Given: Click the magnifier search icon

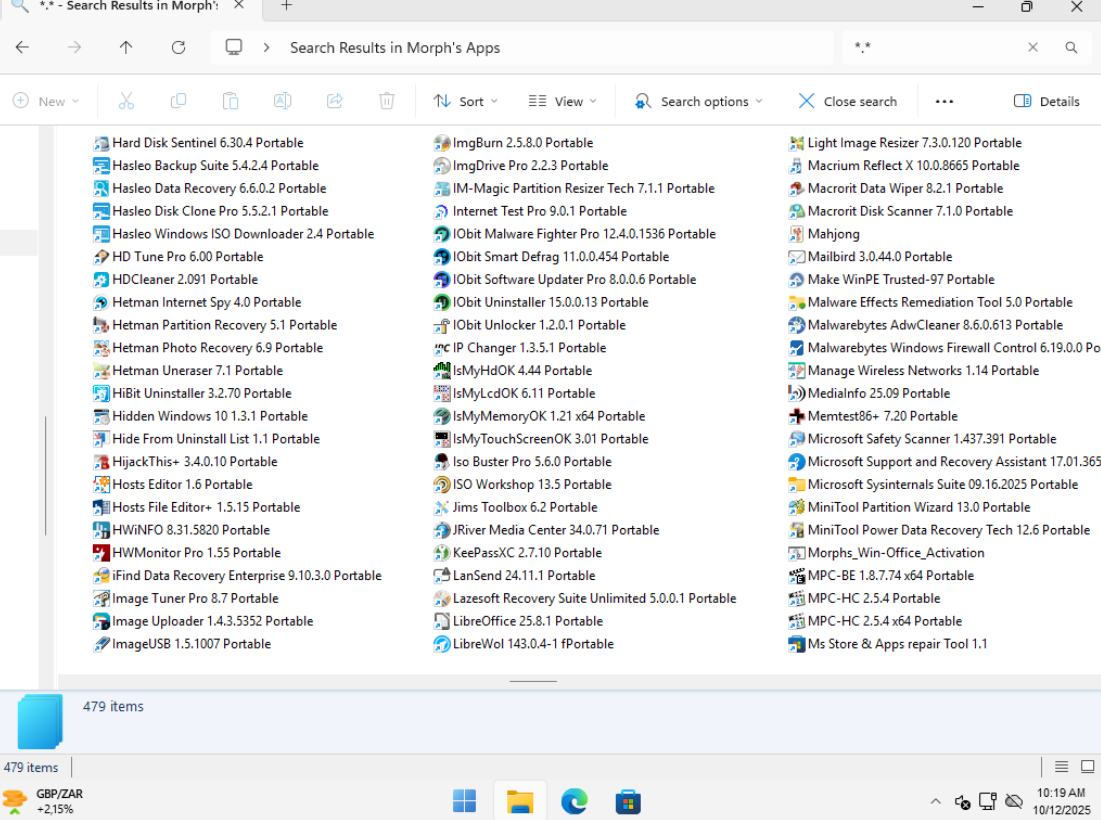Looking at the screenshot, I should point(1071,47).
